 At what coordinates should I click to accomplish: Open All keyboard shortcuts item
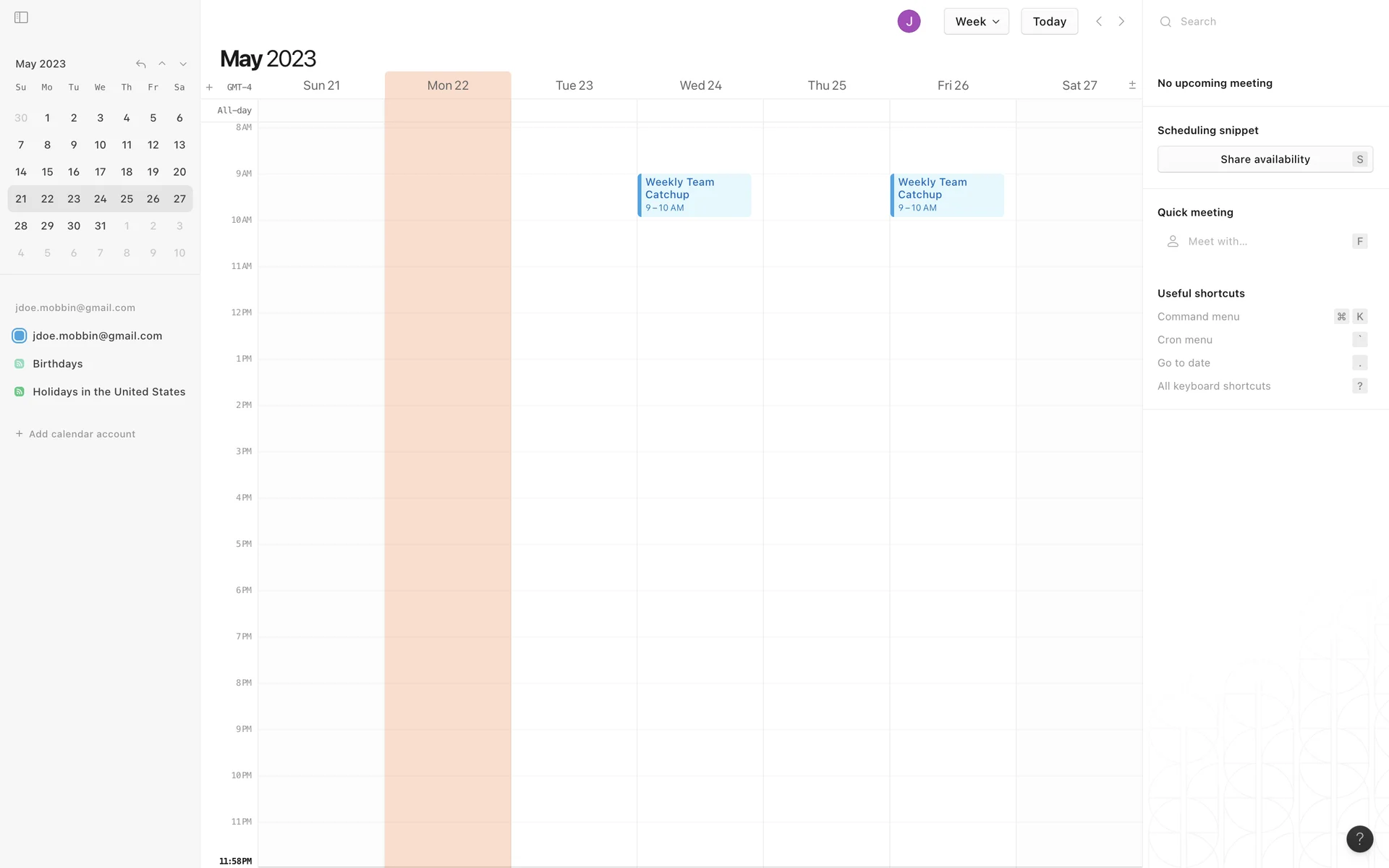[x=1214, y=386]
